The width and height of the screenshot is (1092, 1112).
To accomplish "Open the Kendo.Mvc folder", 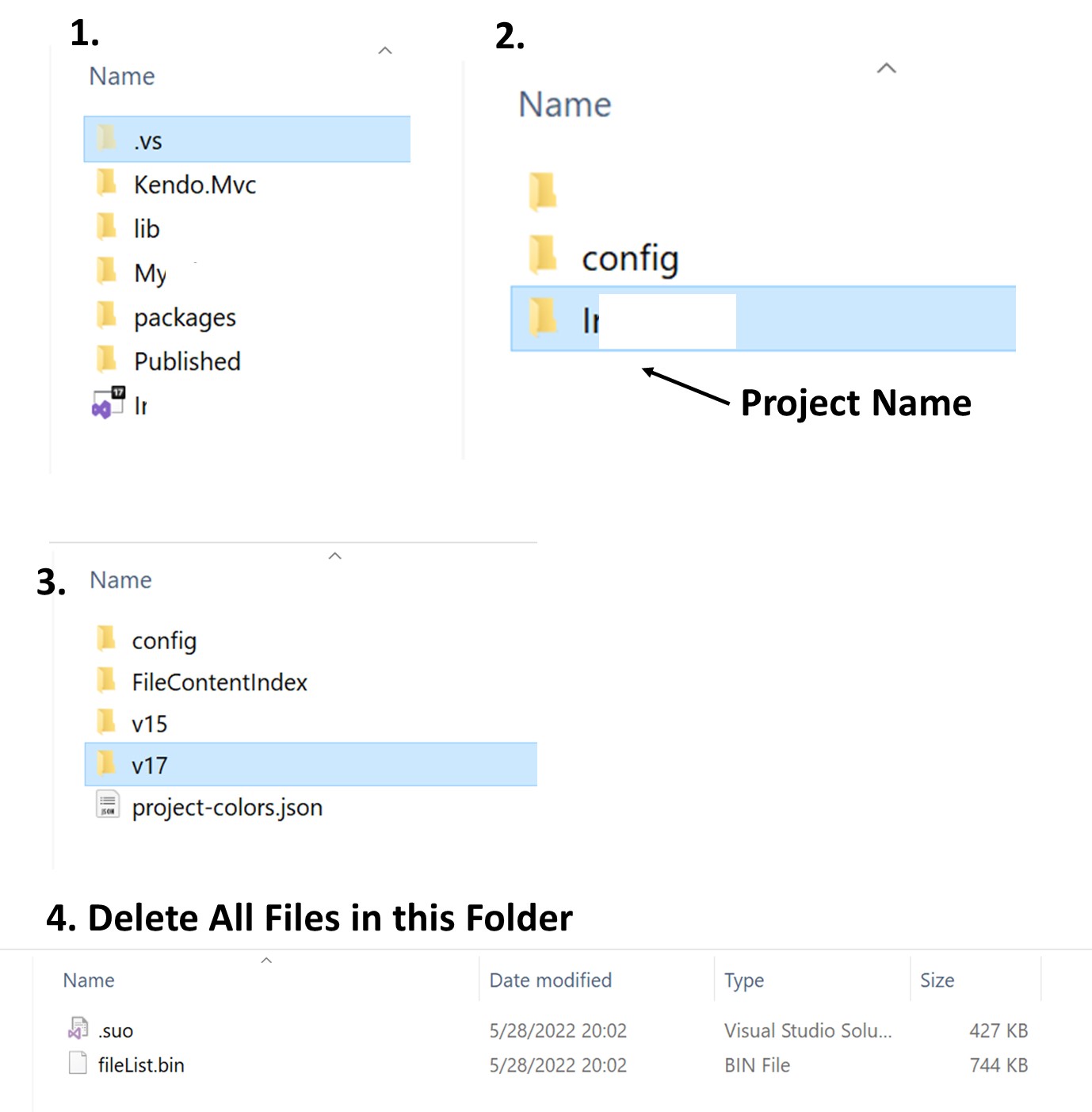I will click(195, 185).
